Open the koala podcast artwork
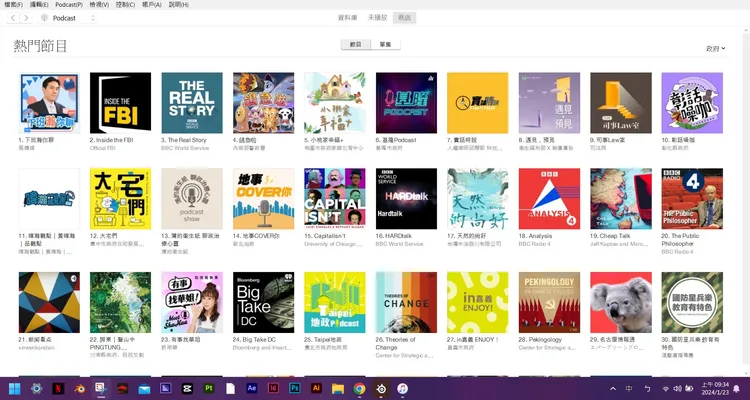750x400 pixels. 621,302
